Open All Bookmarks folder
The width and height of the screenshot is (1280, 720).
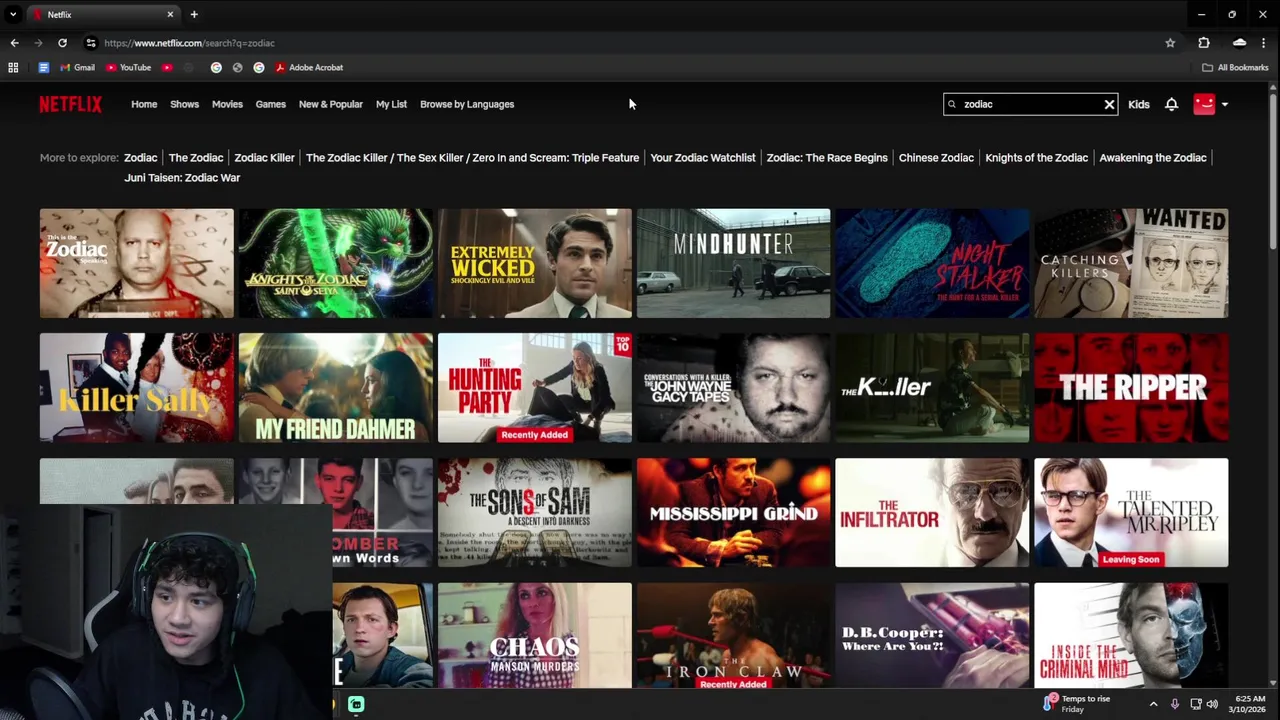pos(1235,67)
